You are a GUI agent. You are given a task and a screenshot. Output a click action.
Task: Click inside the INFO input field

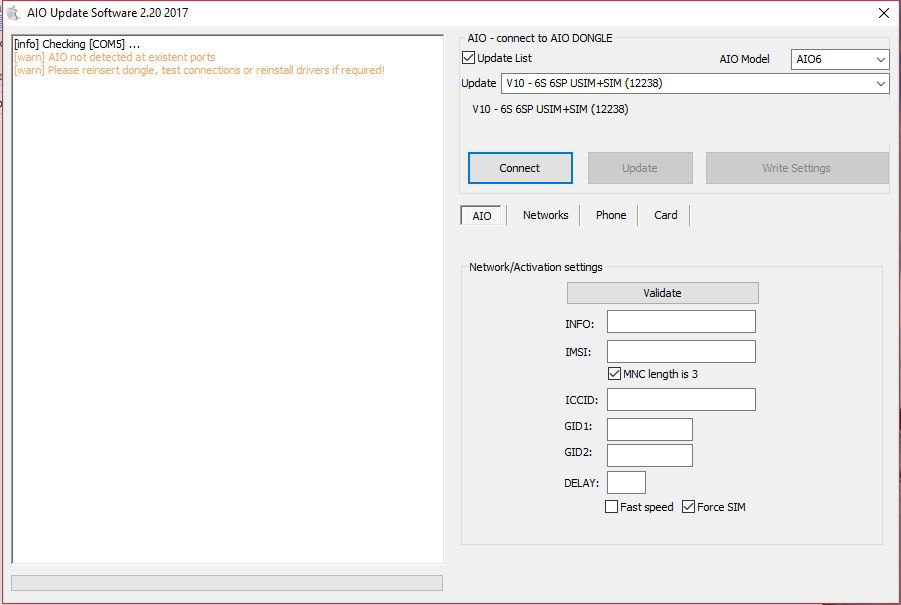681,322
